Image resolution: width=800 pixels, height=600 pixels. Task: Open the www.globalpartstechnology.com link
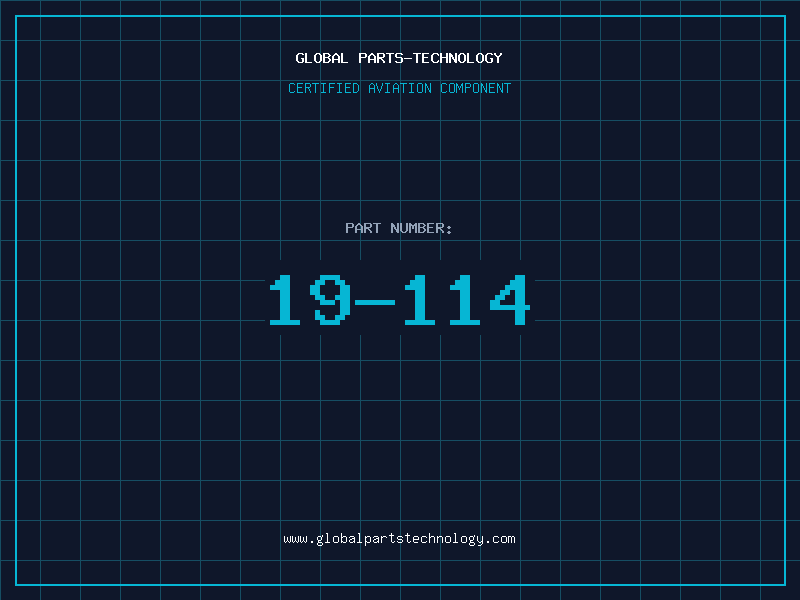coord(399,539)
